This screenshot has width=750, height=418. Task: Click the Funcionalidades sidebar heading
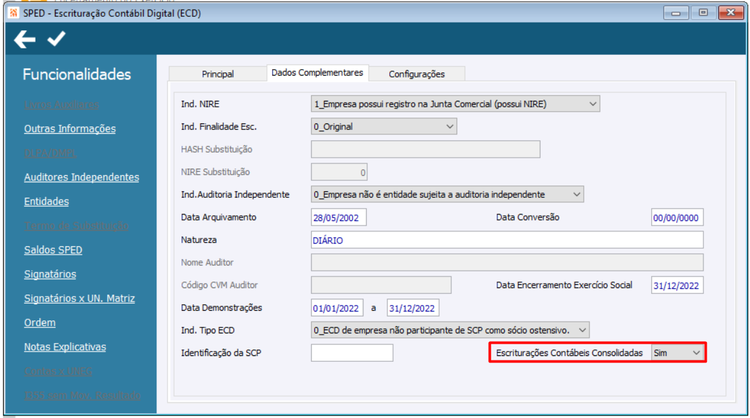(x=77, y=74)
